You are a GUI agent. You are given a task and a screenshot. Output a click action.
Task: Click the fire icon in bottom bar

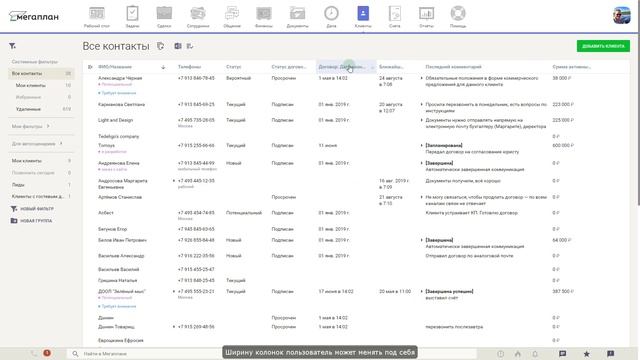click(518, 354)
